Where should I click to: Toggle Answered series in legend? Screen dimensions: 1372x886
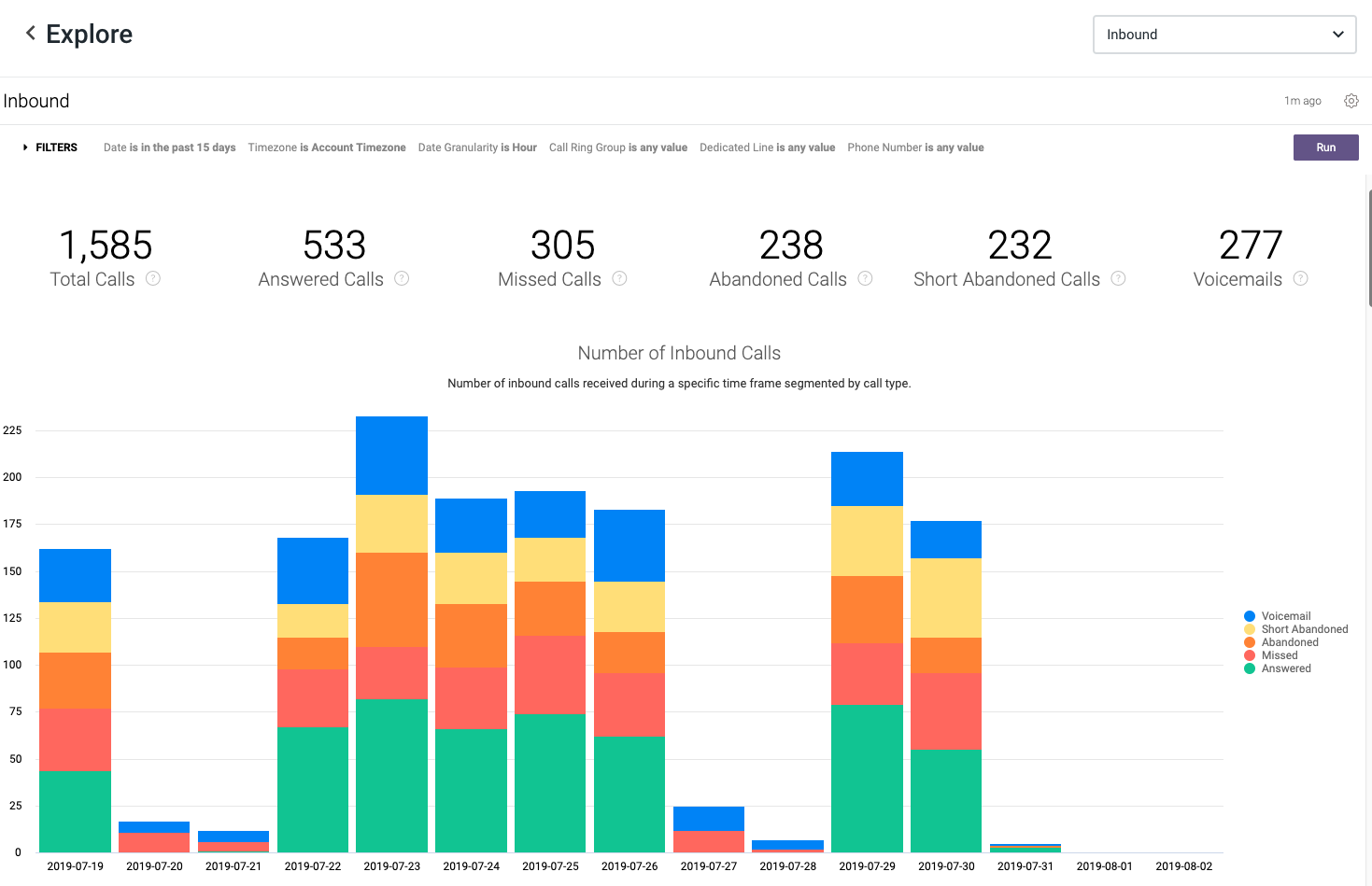[x=1277, y=668]
